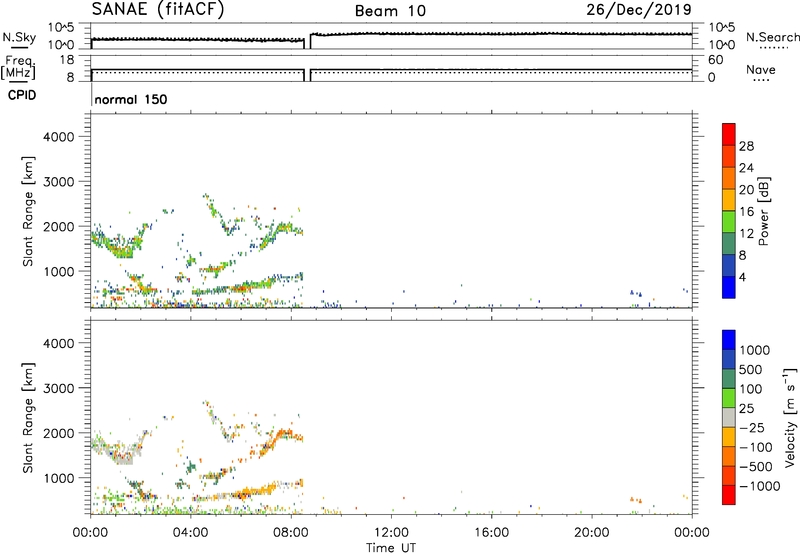Image resolution: width=800 pixels, height=554 pixels.
Task: Click the 'N.Search' legend label
Action: point(772,37)
